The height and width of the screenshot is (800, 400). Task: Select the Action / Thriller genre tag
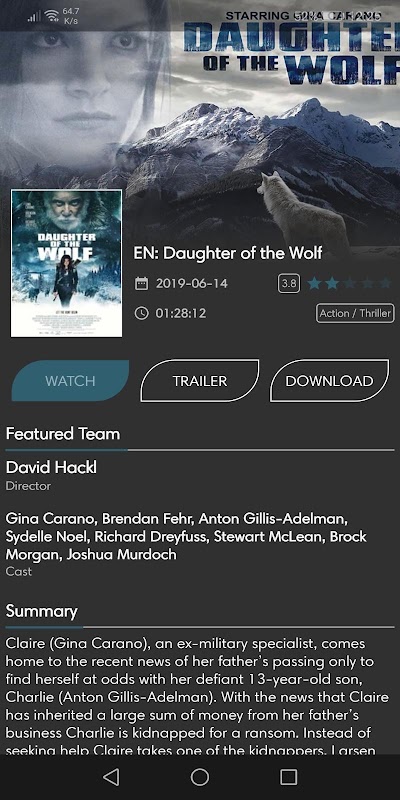[x=355, y=313]
